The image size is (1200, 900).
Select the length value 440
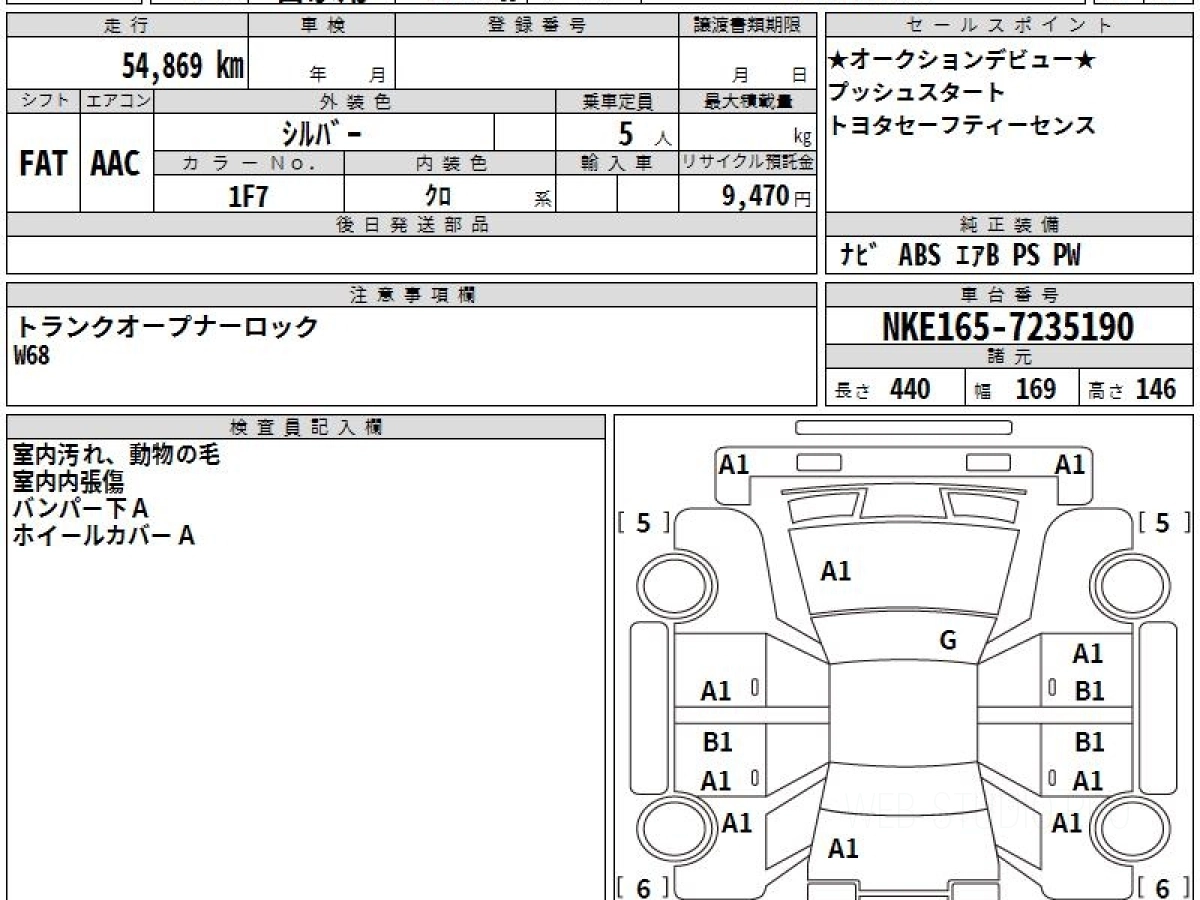click(910, 389)
